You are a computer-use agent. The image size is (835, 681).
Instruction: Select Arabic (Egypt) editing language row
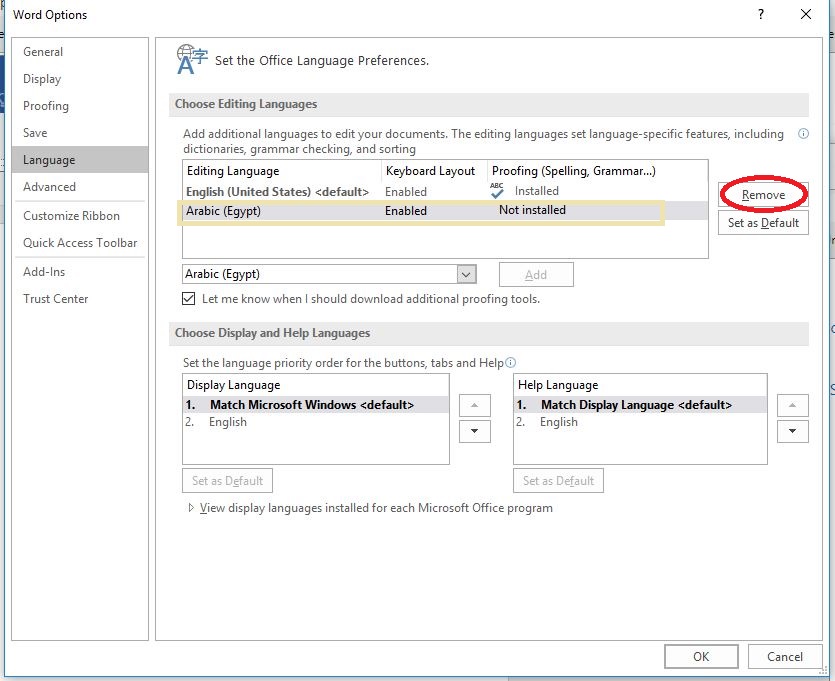point(445,211)
